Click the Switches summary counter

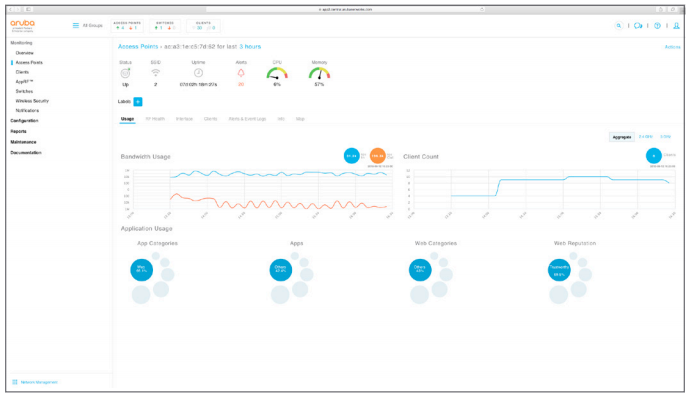coord(165,25)
